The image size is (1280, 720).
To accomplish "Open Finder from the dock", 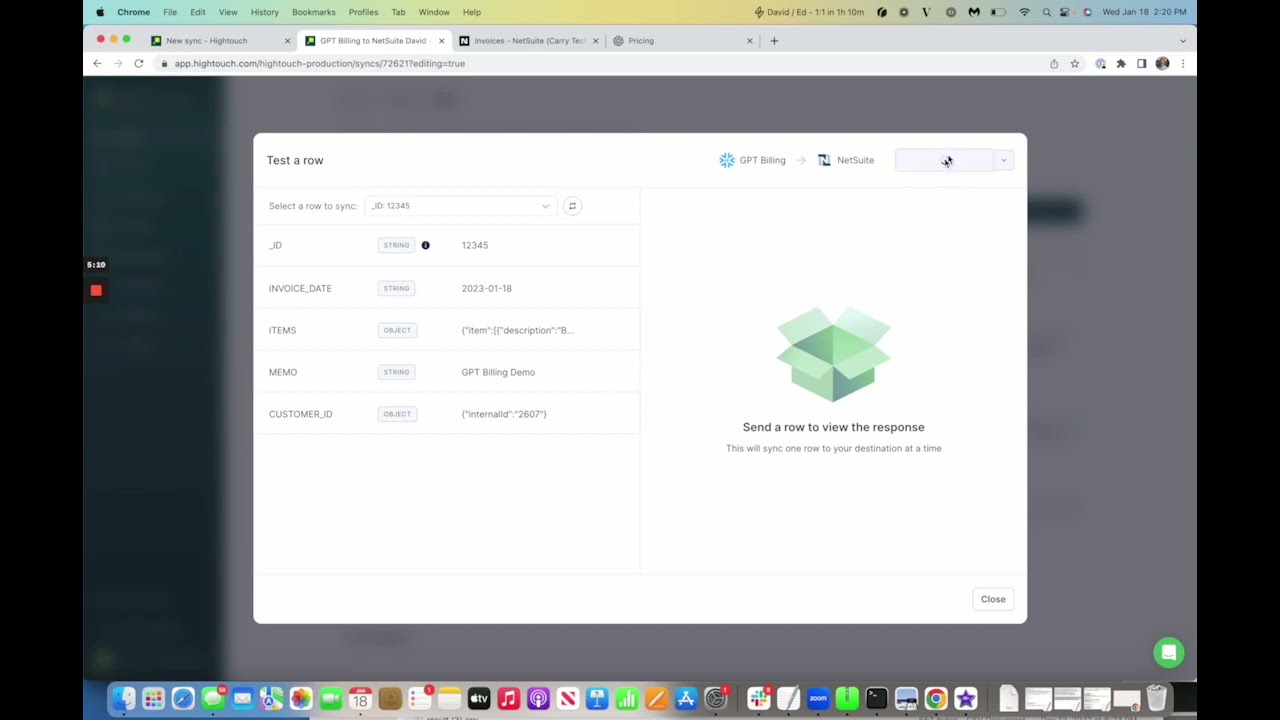I will click(x=123, y=699).
